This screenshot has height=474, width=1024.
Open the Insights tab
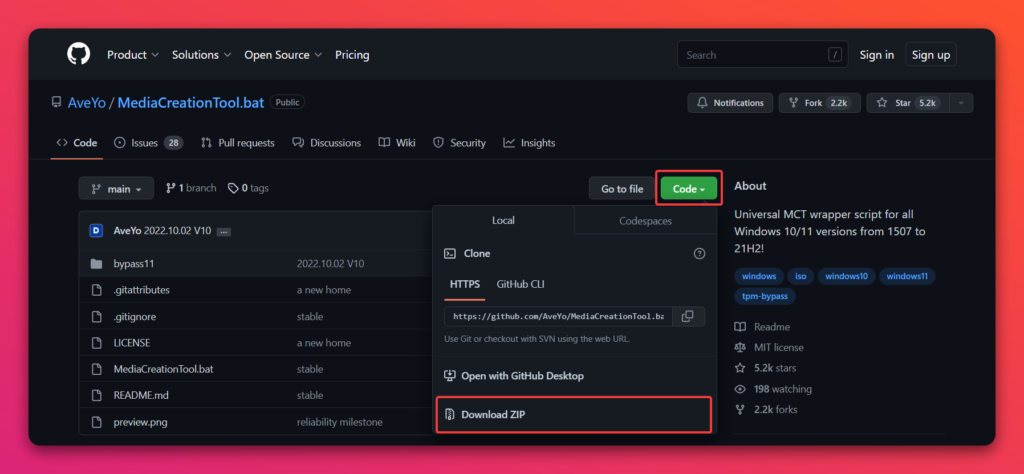[529, 142]
